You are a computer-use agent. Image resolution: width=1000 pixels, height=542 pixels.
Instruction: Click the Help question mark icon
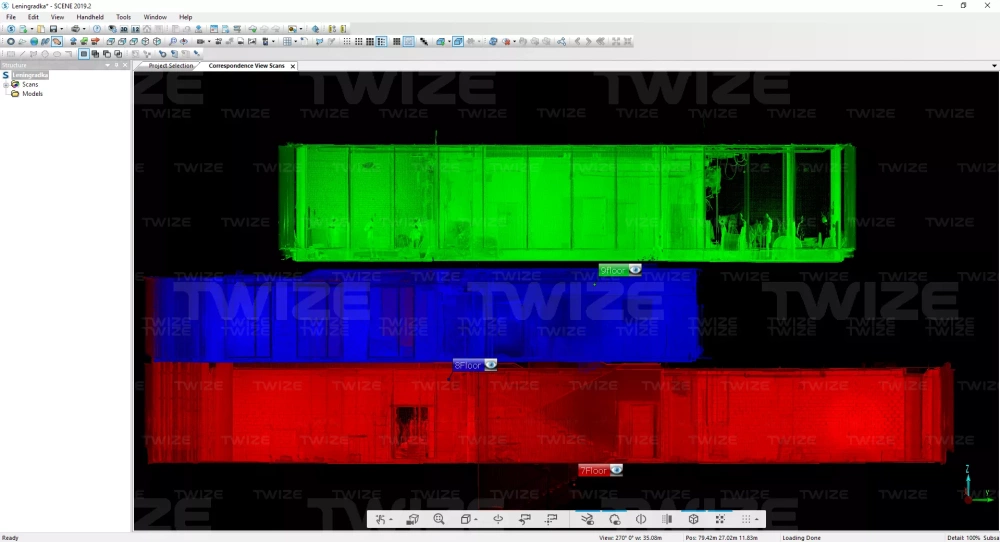[x=97, y=29]
